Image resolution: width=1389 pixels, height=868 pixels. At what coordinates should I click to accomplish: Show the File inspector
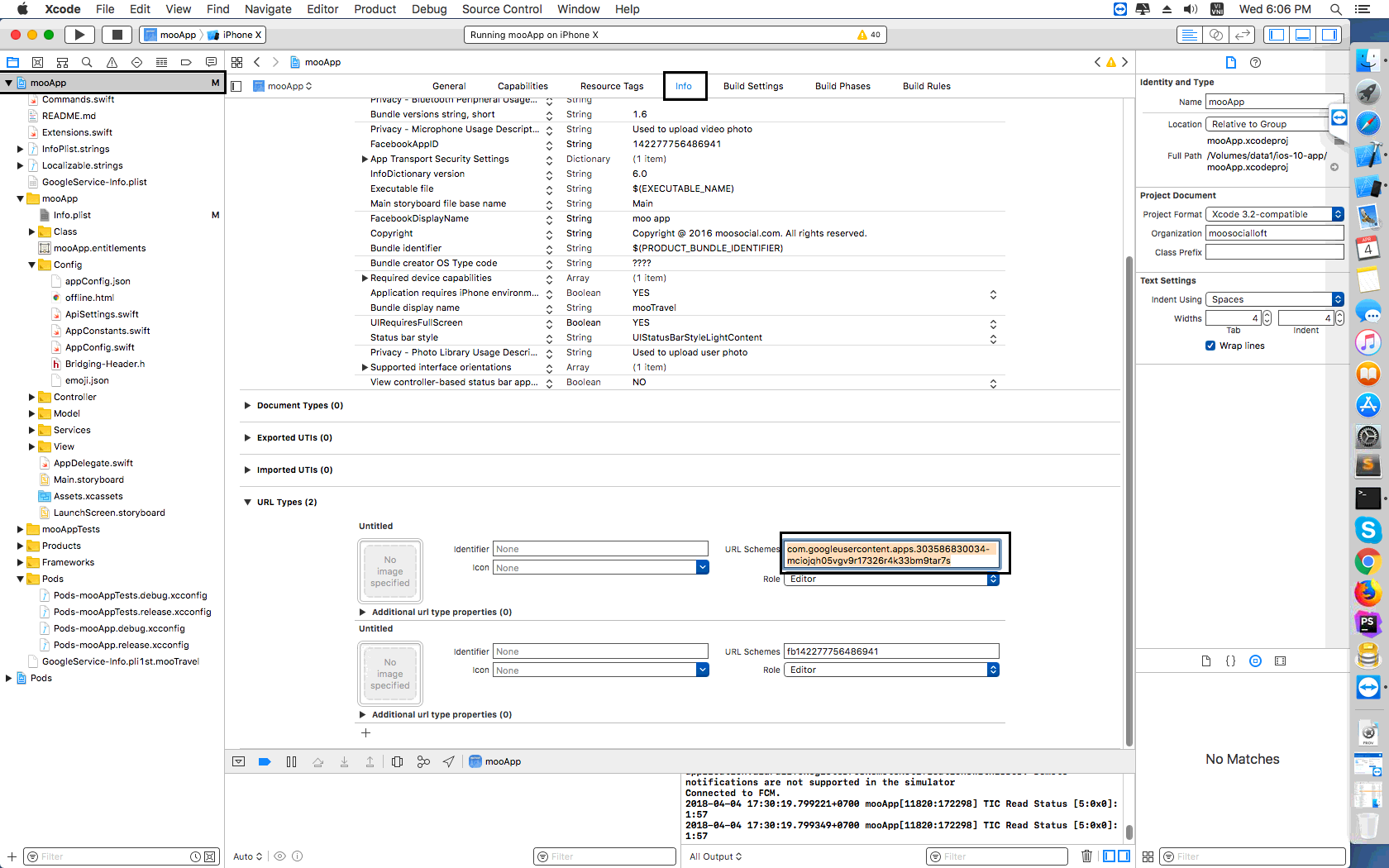click(x=1230, y=62)
